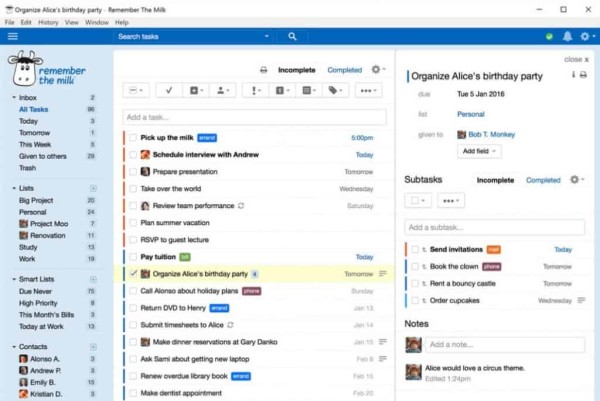Screen dimensions: 600x401
Task: Open the File menu
Action: click(x=10, y=23)
